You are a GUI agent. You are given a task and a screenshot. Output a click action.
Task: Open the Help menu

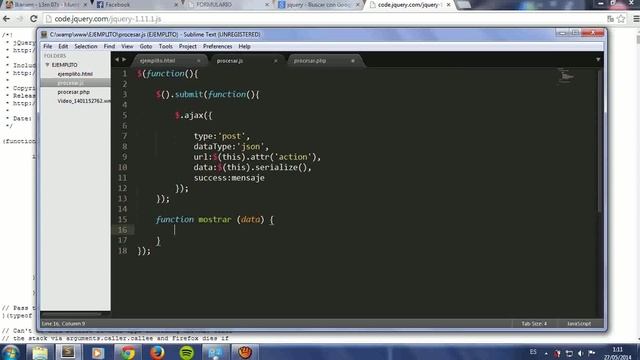click(244, 47)
